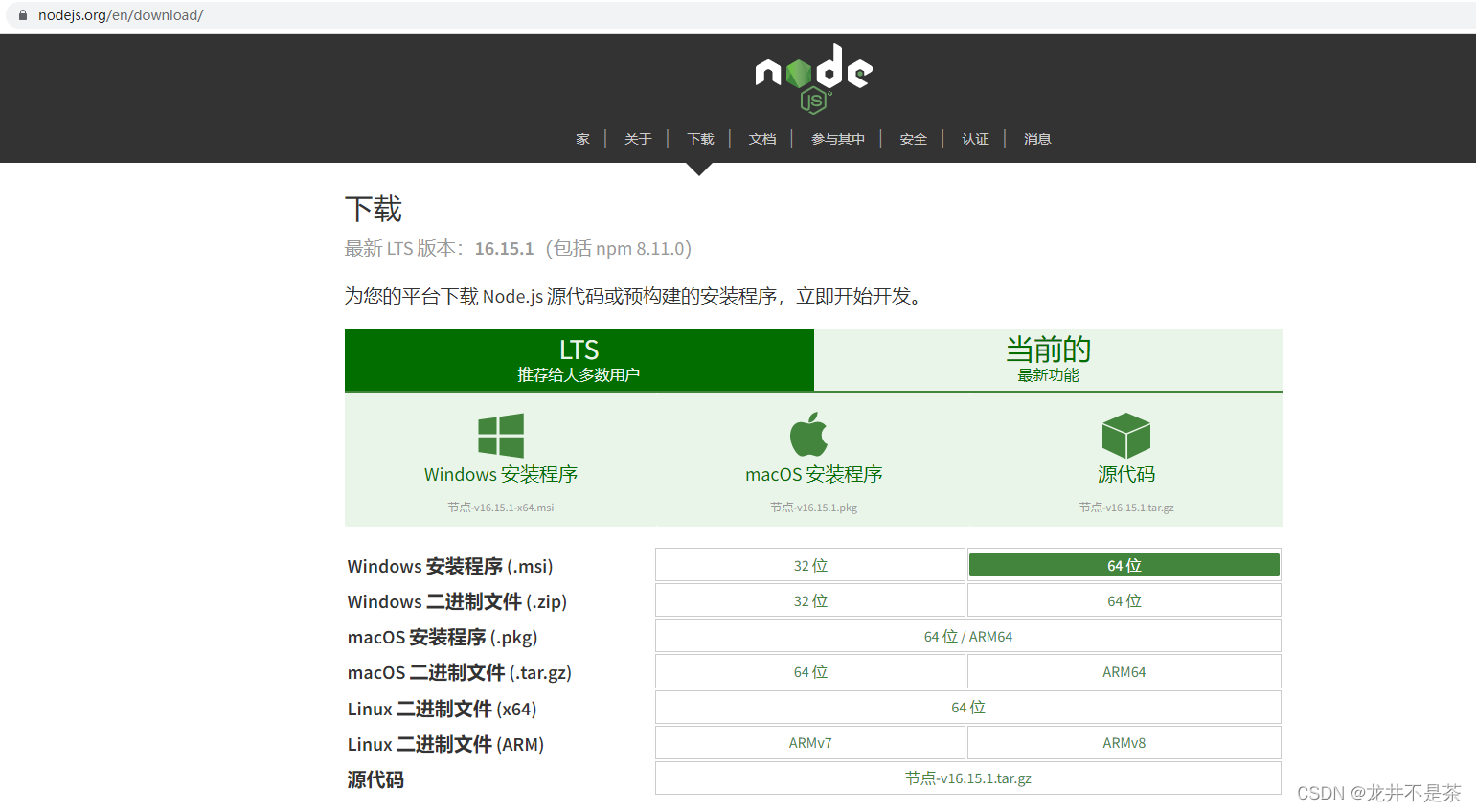Image resolution: width=1476 pixels, height=812 pixels.
Task: Open the 关于 (About) nav item
Action: coord(638,139)
